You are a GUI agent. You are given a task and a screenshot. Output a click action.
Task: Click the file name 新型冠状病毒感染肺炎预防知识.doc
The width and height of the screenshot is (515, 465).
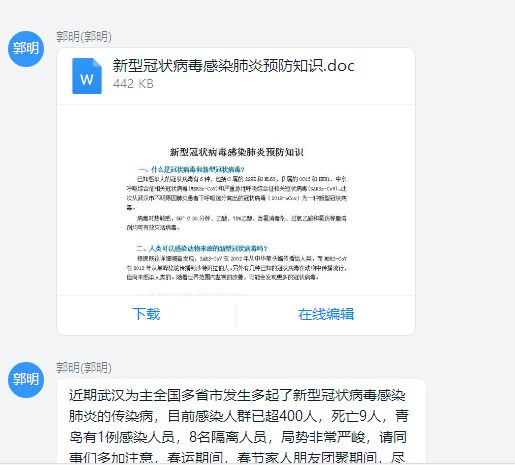click(x=234, y=66)
